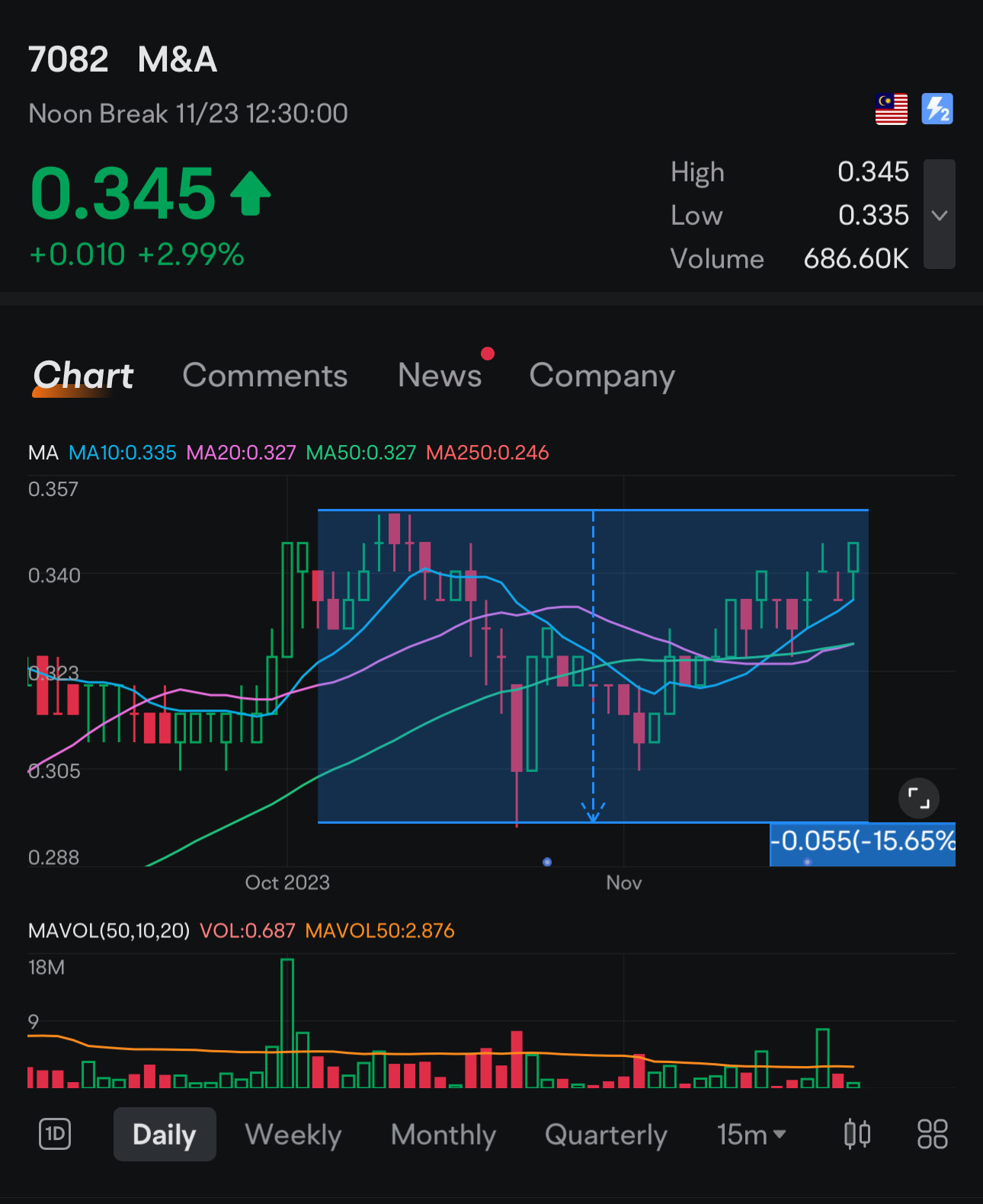Tap the -0.055(-15.65% measurement label
Image resolution: width=983 pixels, height=1204 pixels.
[x=863, y=844]
